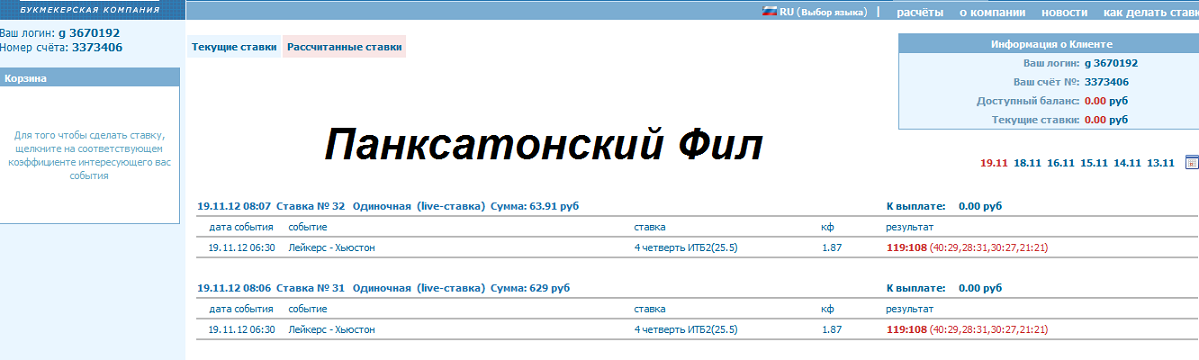Select date 13.11 in the date list
Screen dimensions: 1199x360
(1162, 163)
